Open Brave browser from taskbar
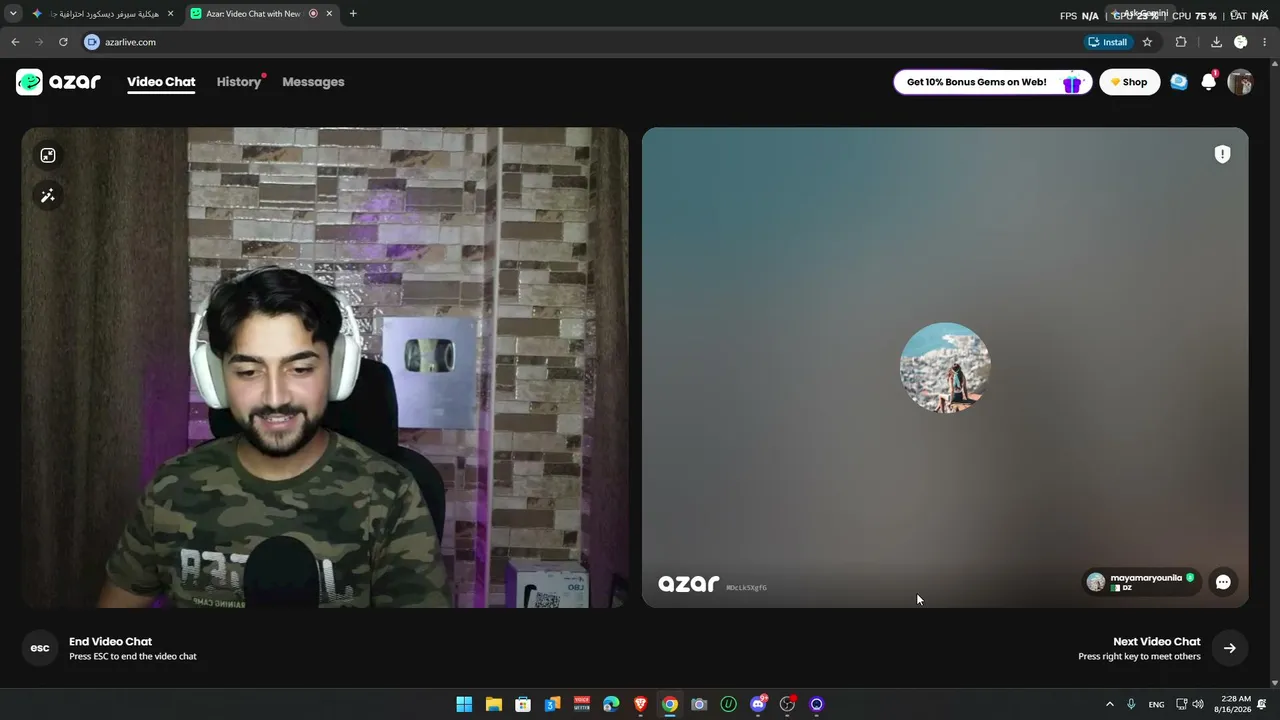The width and height of the screenshot is (1280, 720). [x=640, y=704]
